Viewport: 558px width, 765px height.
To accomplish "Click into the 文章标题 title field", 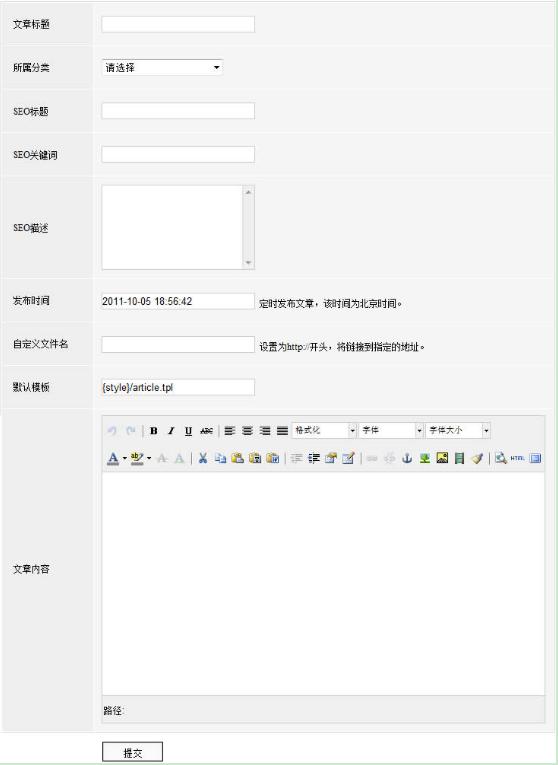I will (x=178, y=24).
